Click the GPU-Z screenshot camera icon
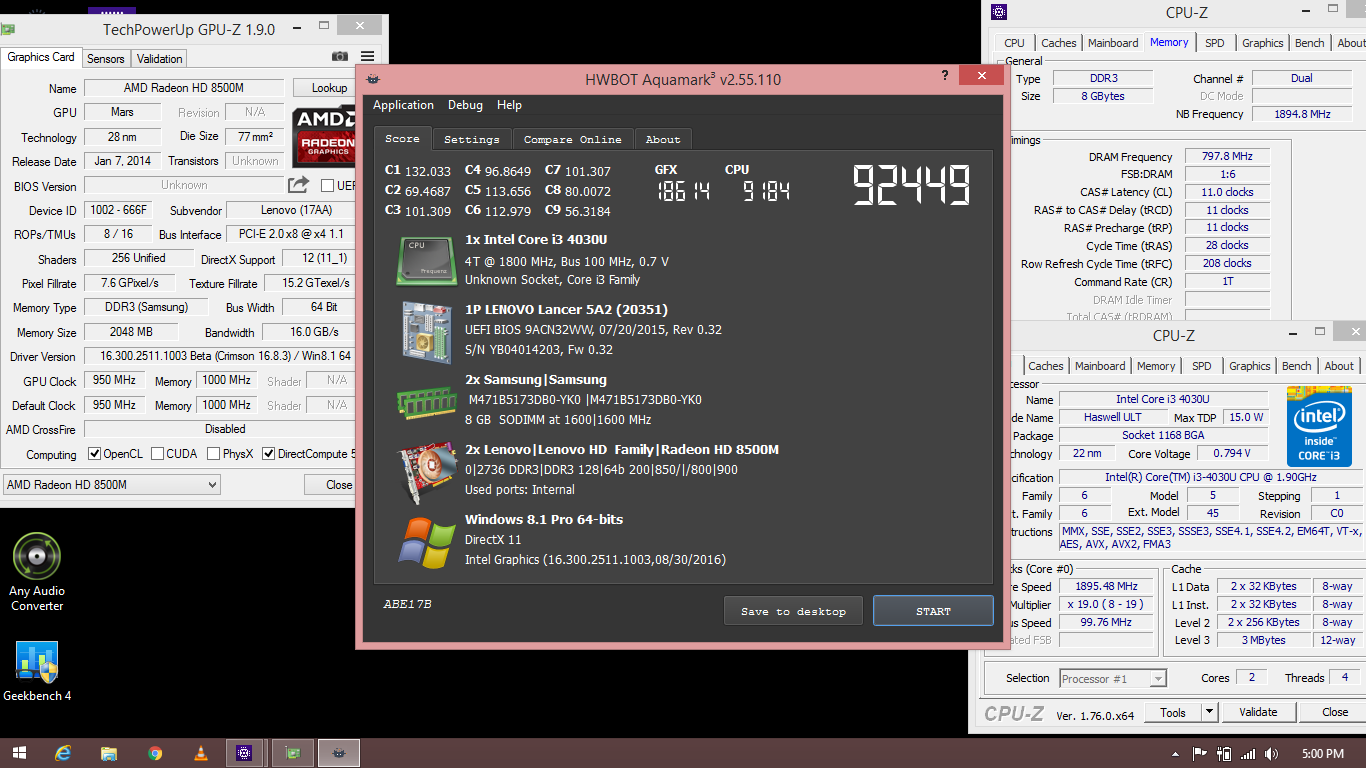1366x768 pixels. [340, 57]
